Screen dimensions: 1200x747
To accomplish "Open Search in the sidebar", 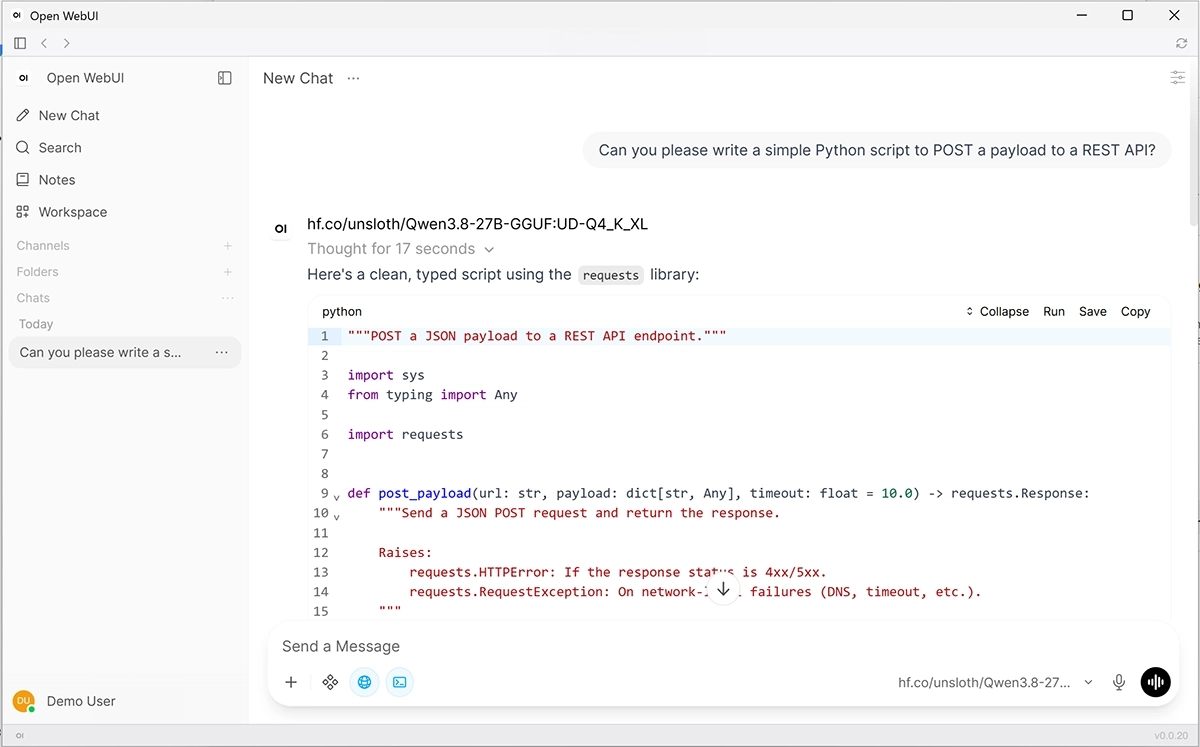I will (125, 147).
